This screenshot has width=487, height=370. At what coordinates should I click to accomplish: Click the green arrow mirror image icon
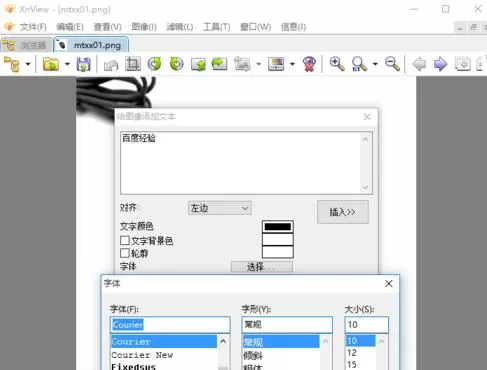(219, 64)
